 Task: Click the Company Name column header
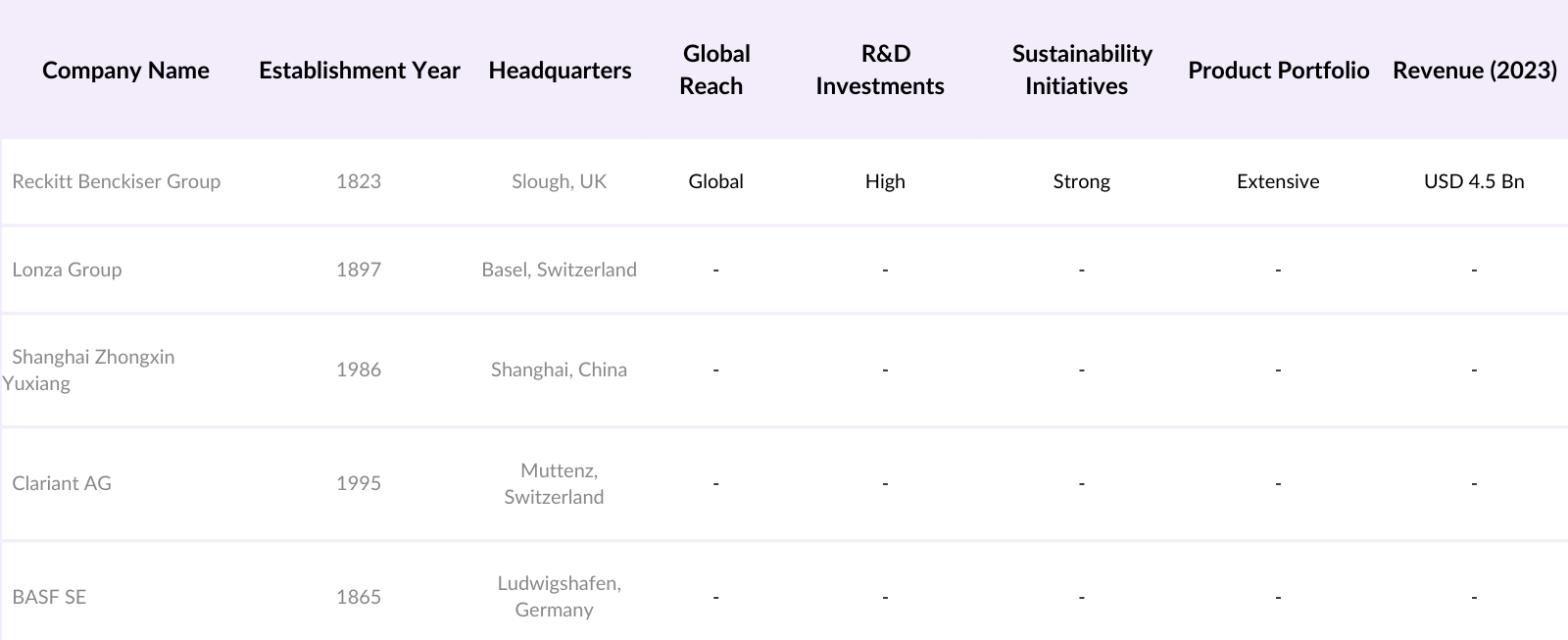pos(125,71)
